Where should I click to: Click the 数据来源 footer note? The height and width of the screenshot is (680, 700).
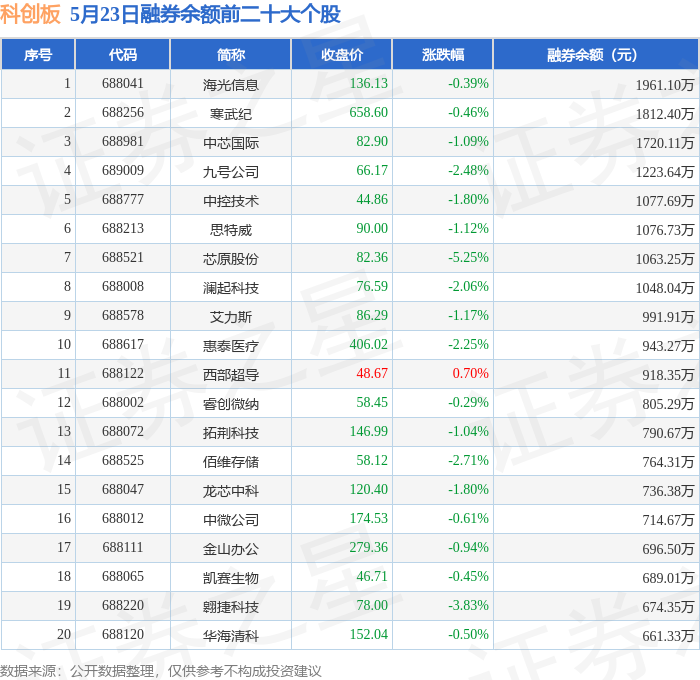coord(161,671)
